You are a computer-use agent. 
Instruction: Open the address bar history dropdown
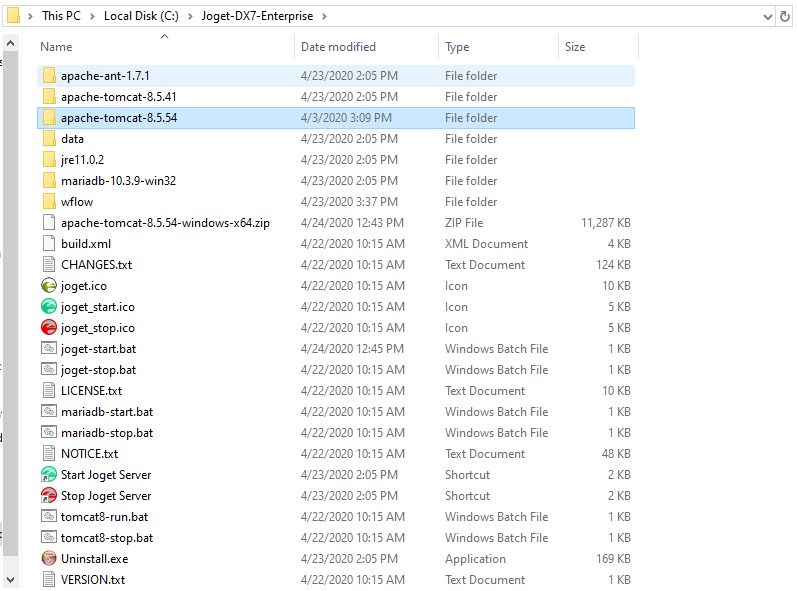pos(766,16)
